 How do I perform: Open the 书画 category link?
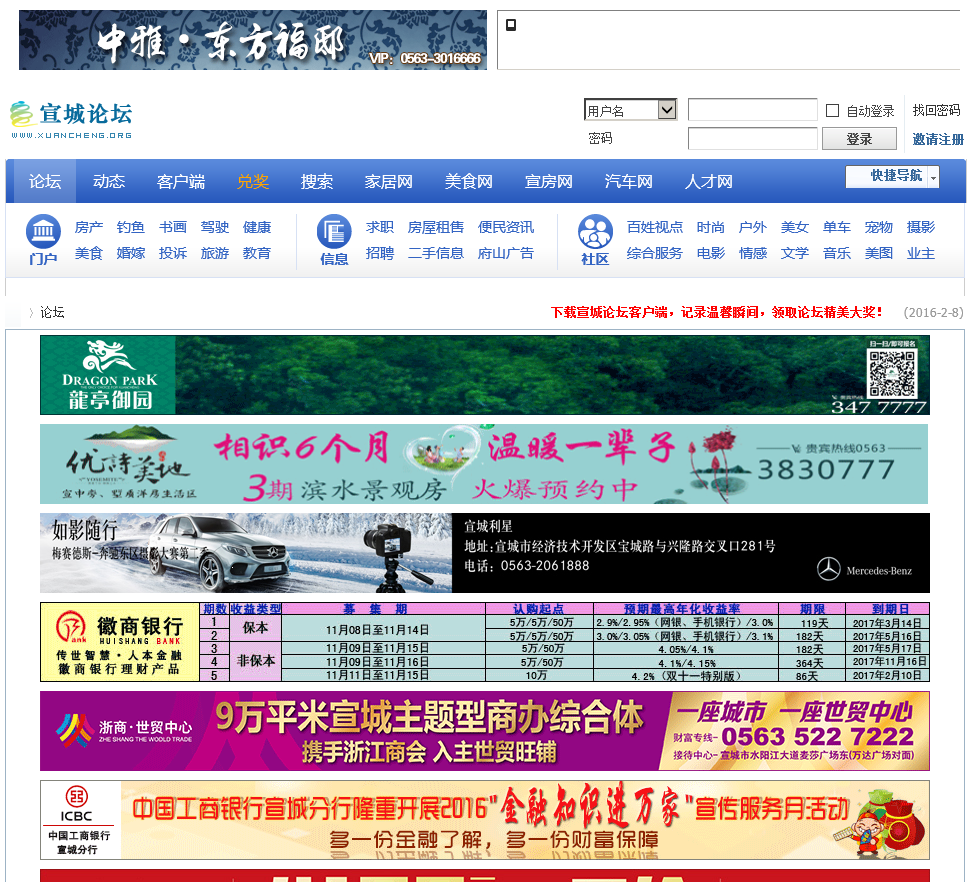[173, 227]
